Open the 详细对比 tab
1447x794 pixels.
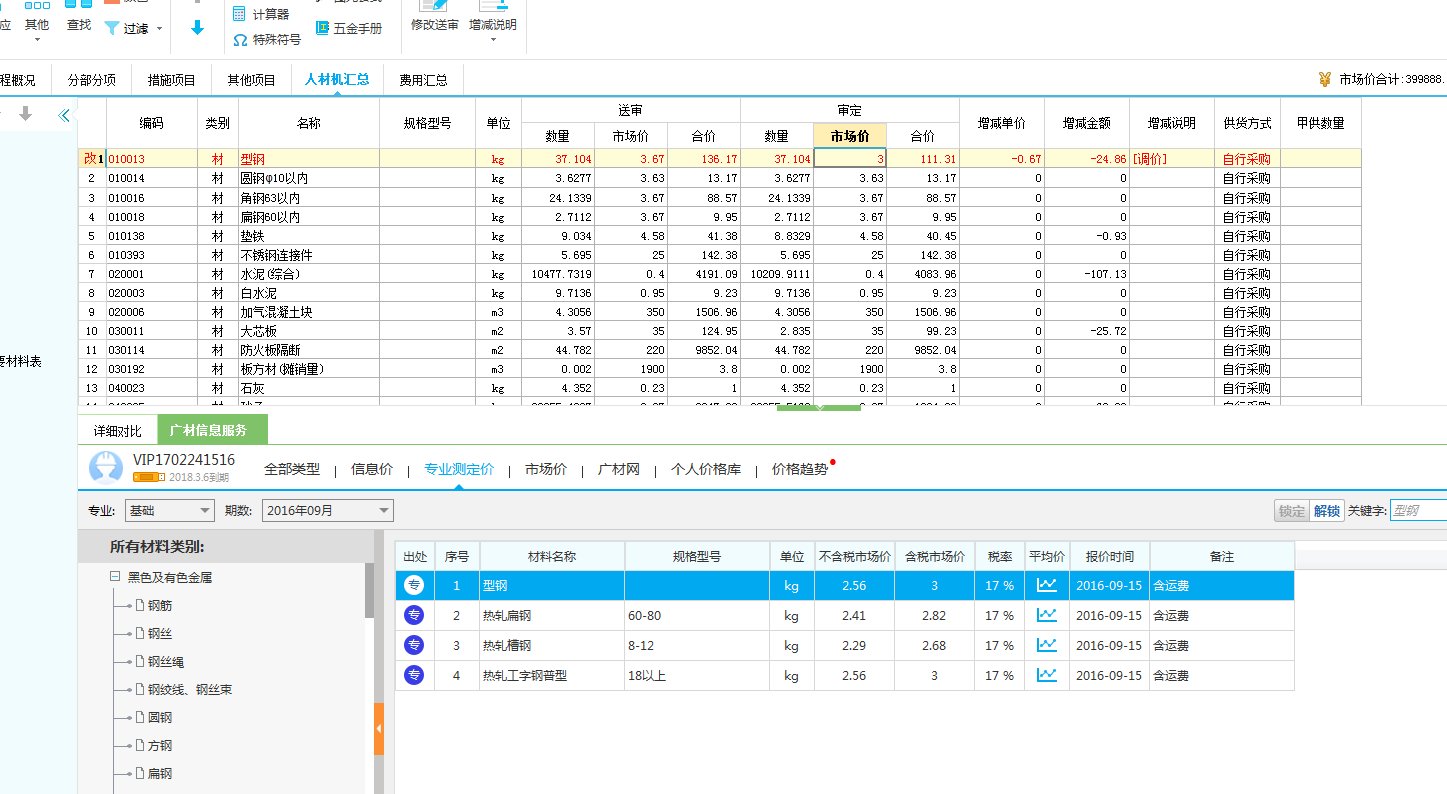tap(118, 431)
